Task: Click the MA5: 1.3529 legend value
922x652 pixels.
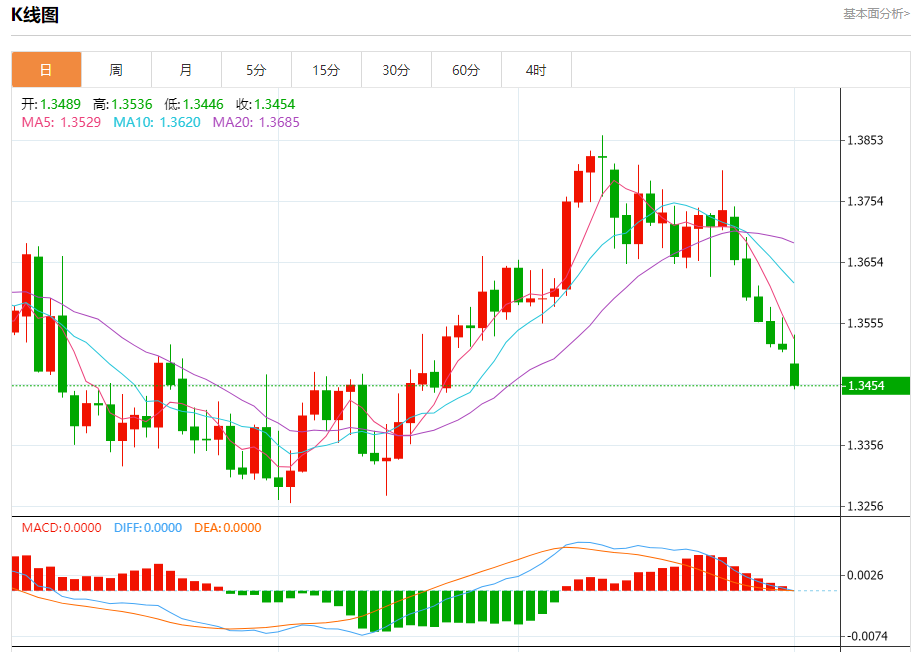Action: click(61, 122)
